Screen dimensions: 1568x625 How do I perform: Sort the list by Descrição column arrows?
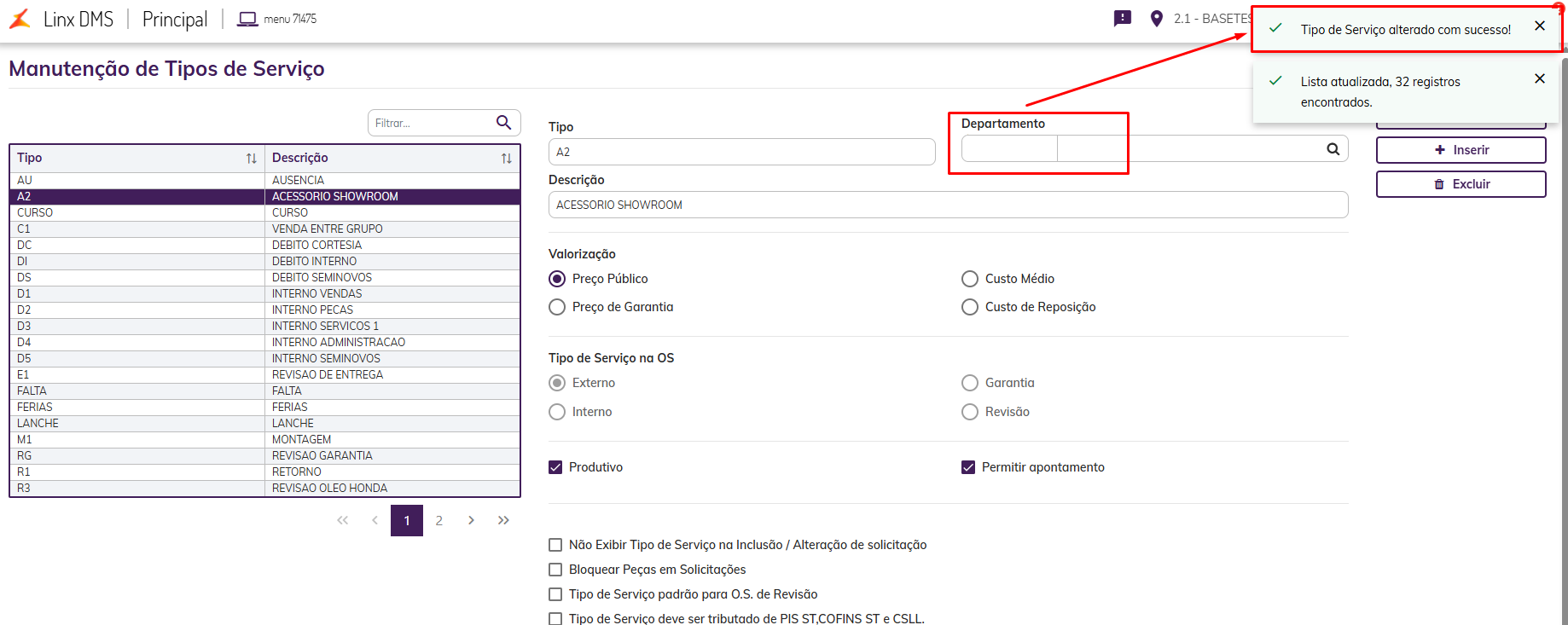[506, 159]
